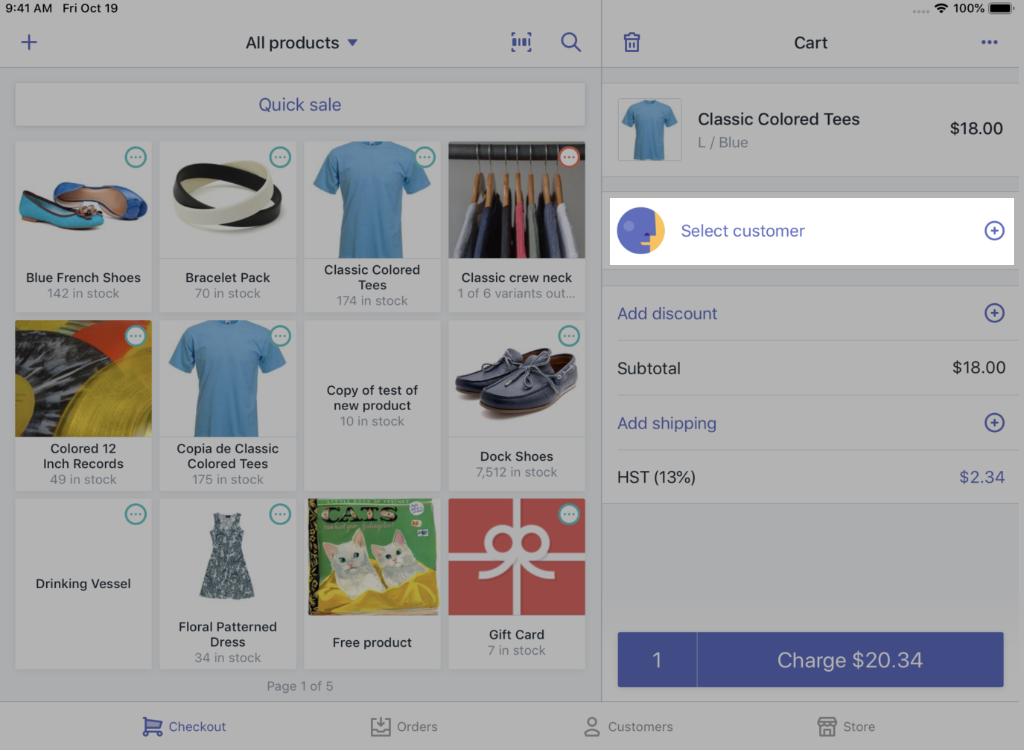Open the barcode scanner
The height and width of the screenshot is (750, 1024).
click(521, 42)
